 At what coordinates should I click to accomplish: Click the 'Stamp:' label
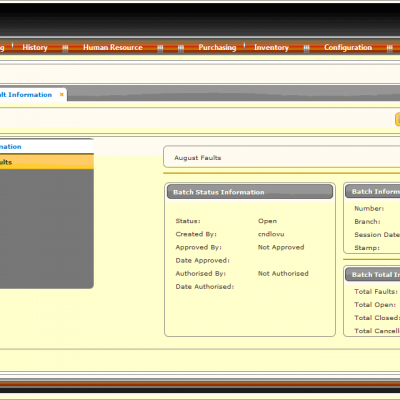(367, 248)
